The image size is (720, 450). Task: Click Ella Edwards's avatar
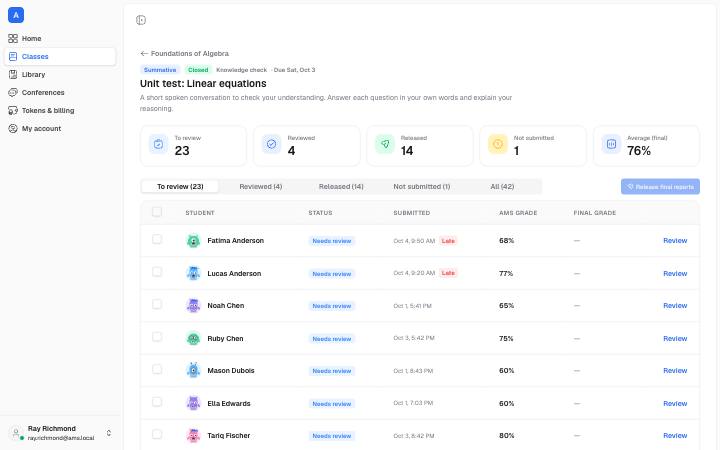tap(193, 403)
